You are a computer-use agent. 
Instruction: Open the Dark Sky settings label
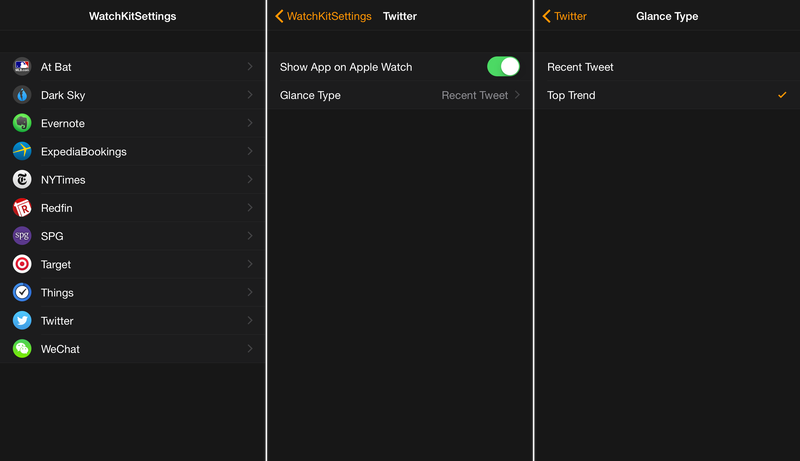pyautogui.click(x=63, y=95)
